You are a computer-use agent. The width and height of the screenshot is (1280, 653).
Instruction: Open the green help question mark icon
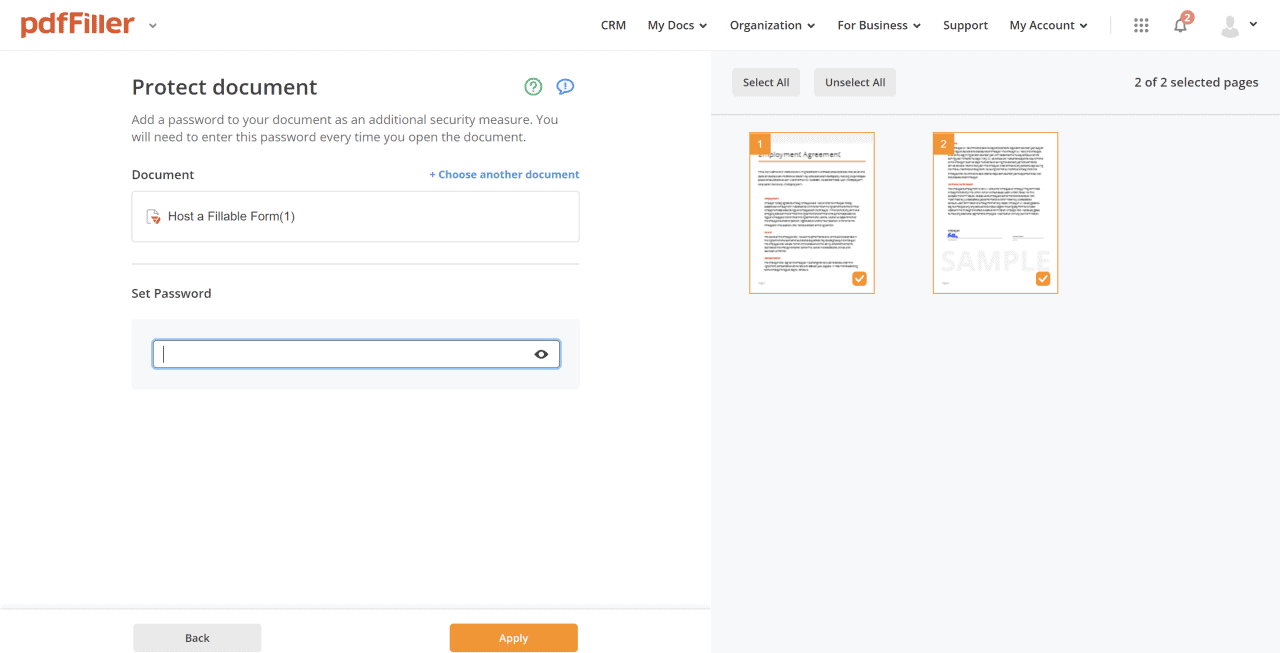(533, 86)
